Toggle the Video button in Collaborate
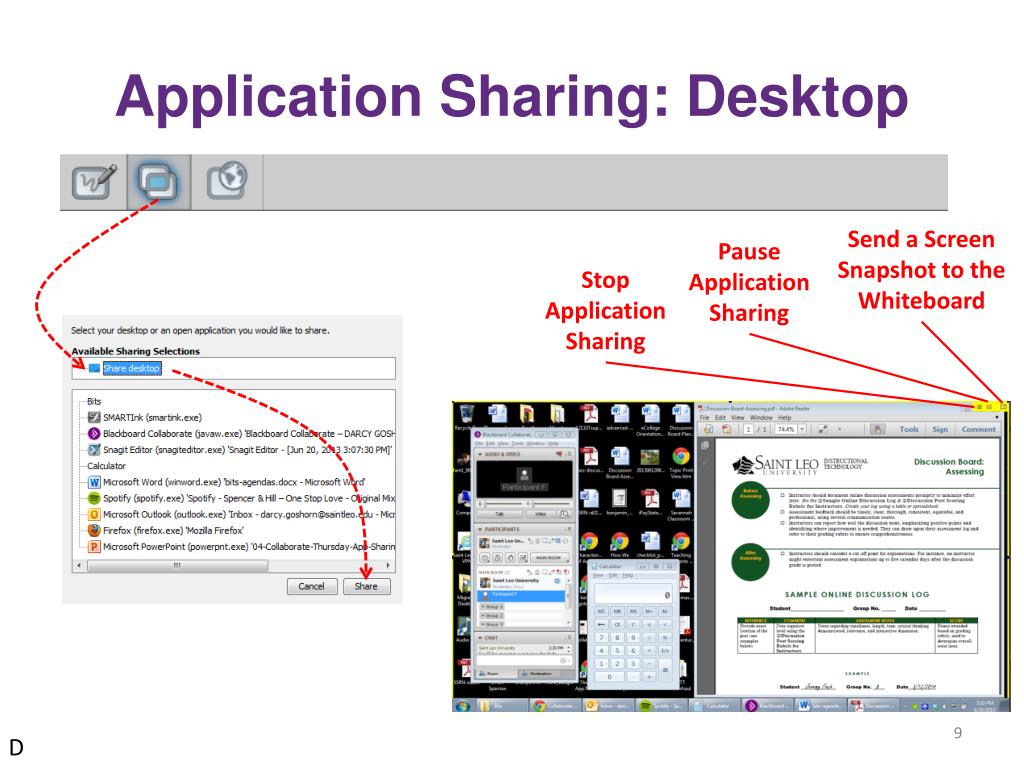1024x768 pixels. (x=540, y=515)
